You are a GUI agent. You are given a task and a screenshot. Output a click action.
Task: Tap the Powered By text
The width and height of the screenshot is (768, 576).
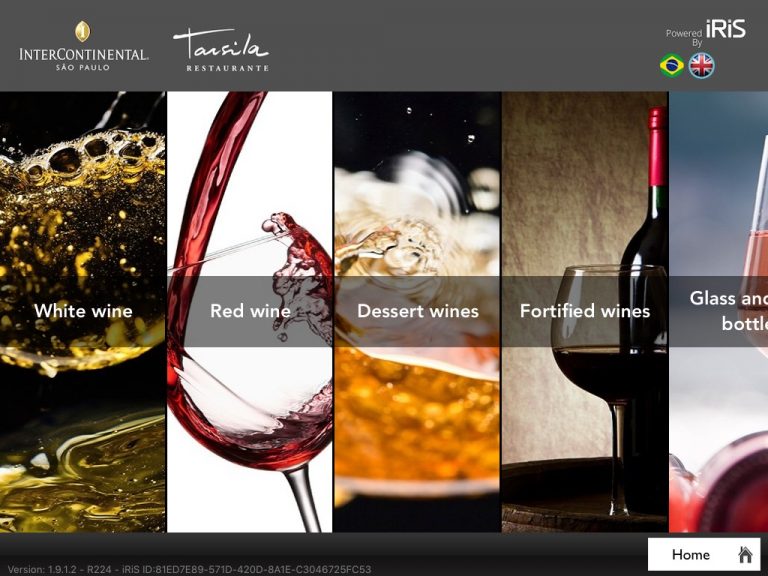(x=684, y=38)
